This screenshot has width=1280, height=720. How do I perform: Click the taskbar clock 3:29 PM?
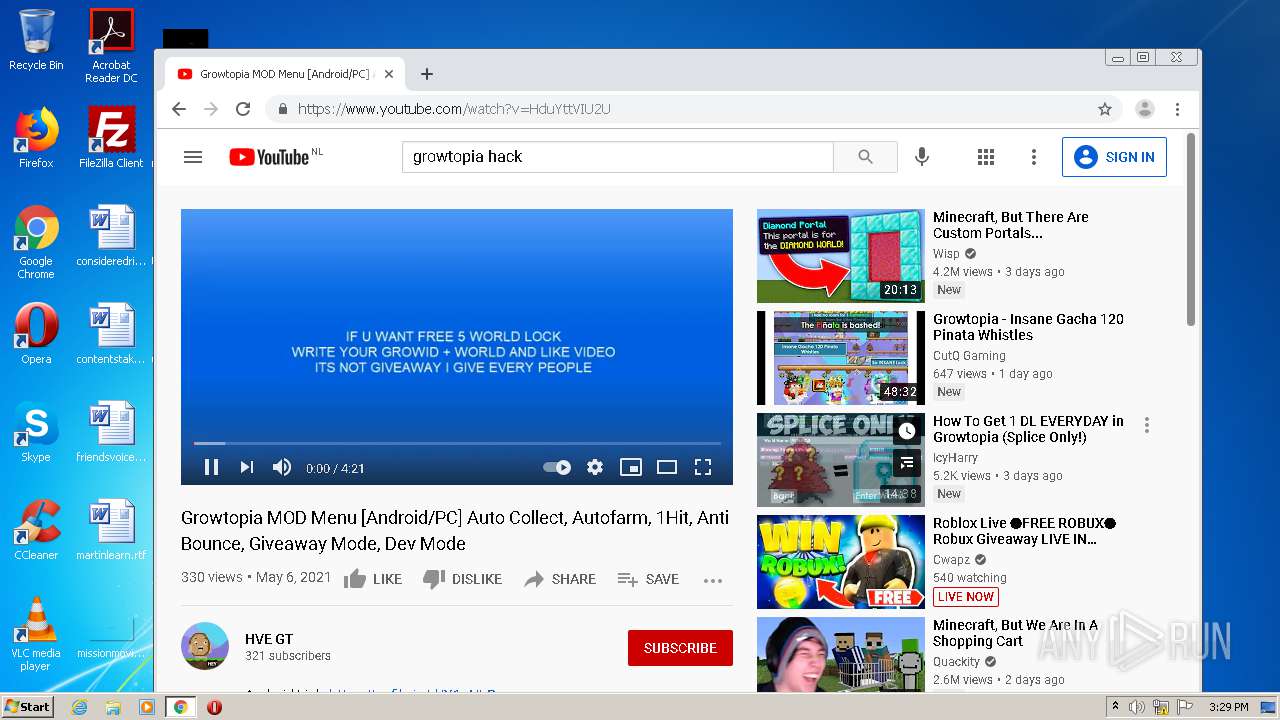point(1228,707)
